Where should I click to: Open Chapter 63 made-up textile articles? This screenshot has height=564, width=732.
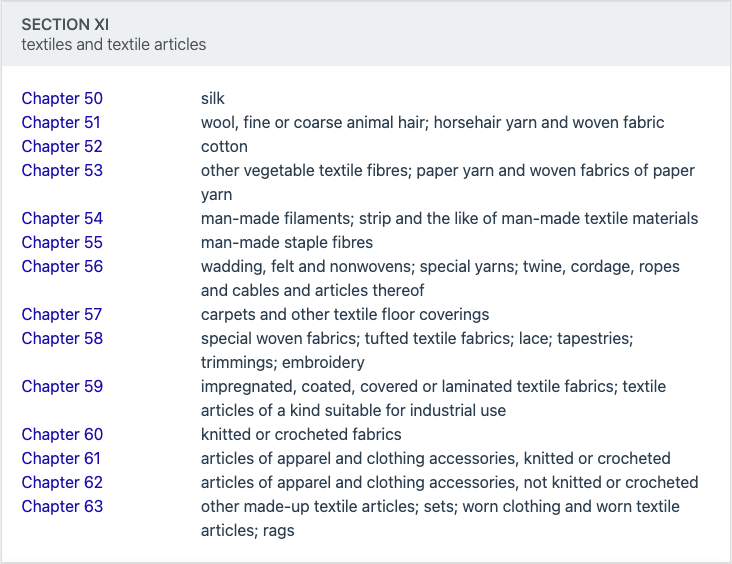[62, 507]
